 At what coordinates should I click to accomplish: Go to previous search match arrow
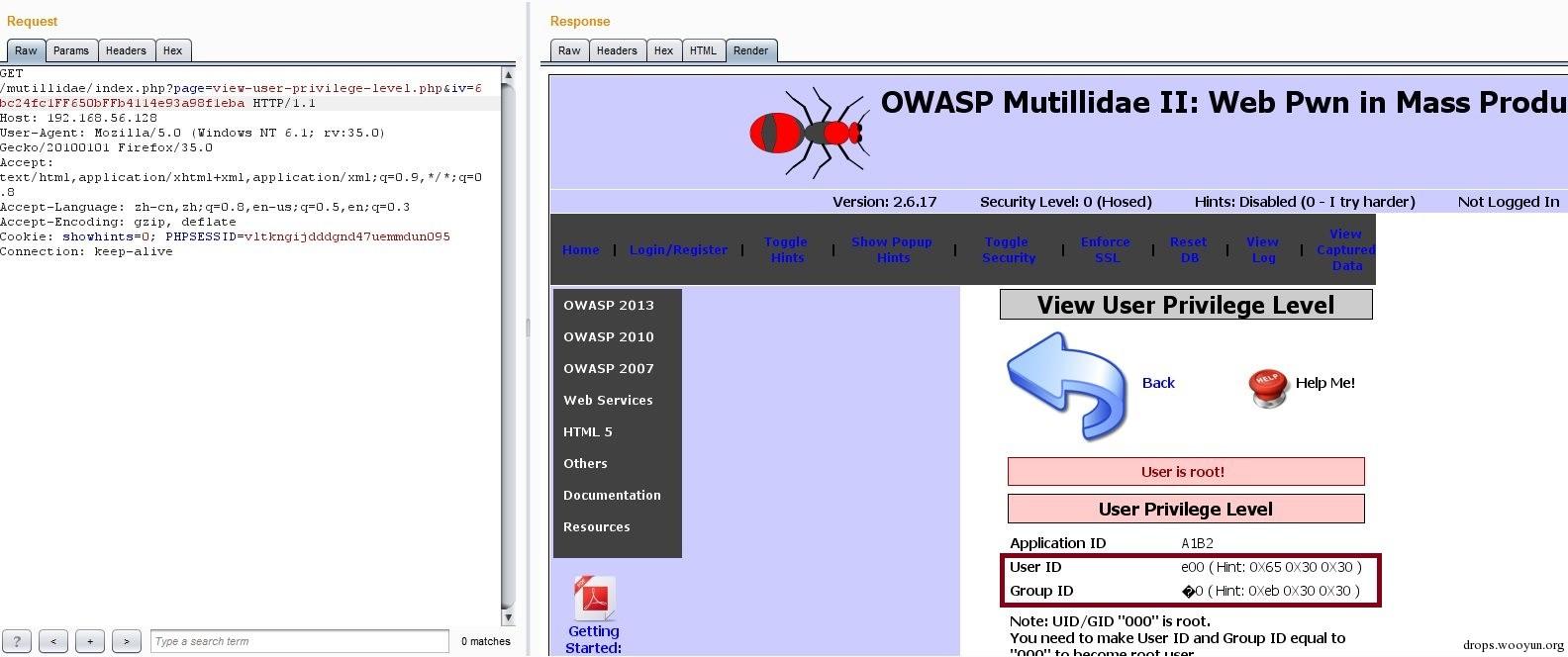[53, 641]
